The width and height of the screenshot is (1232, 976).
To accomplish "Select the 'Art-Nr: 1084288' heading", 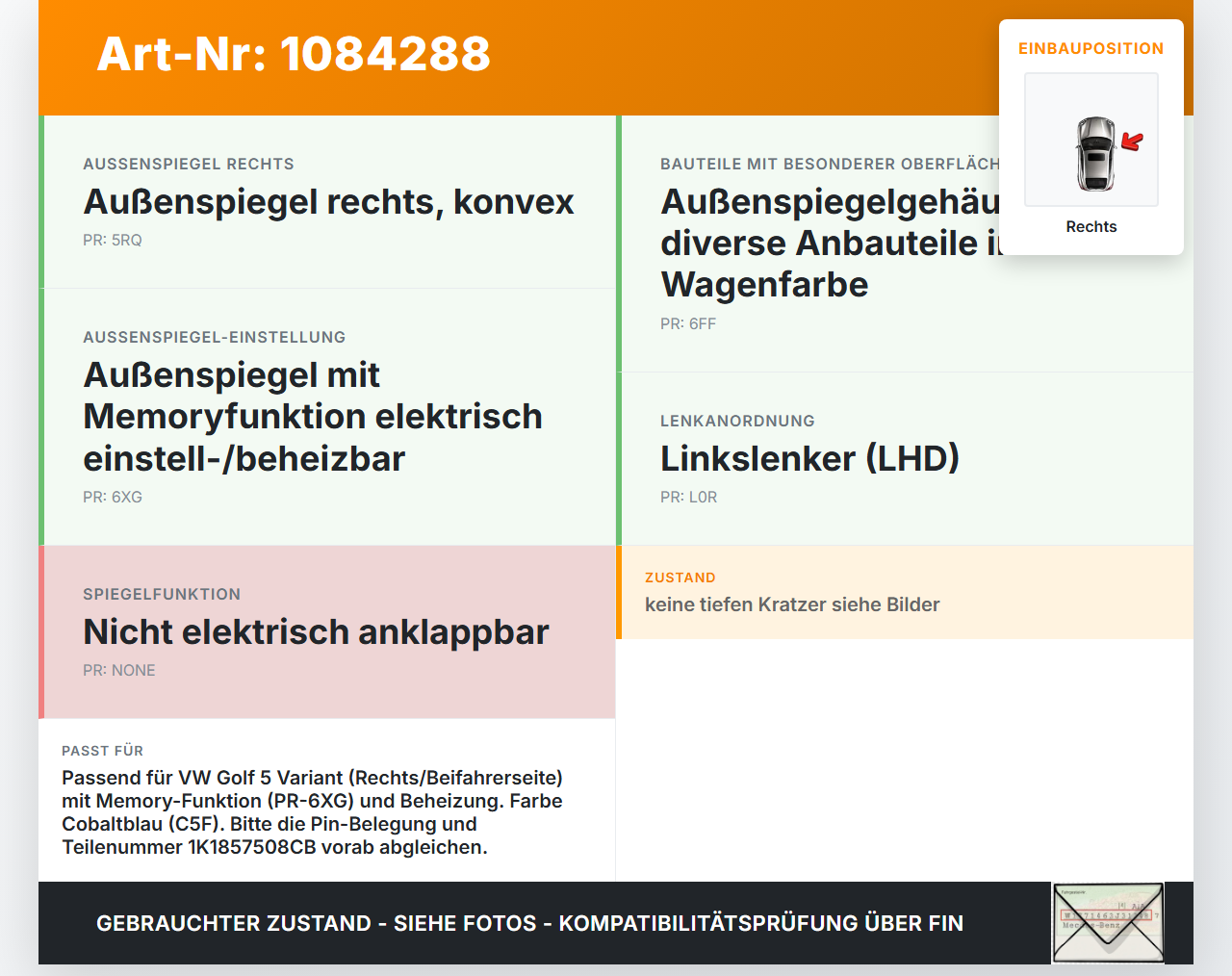I will pos(294,54).
